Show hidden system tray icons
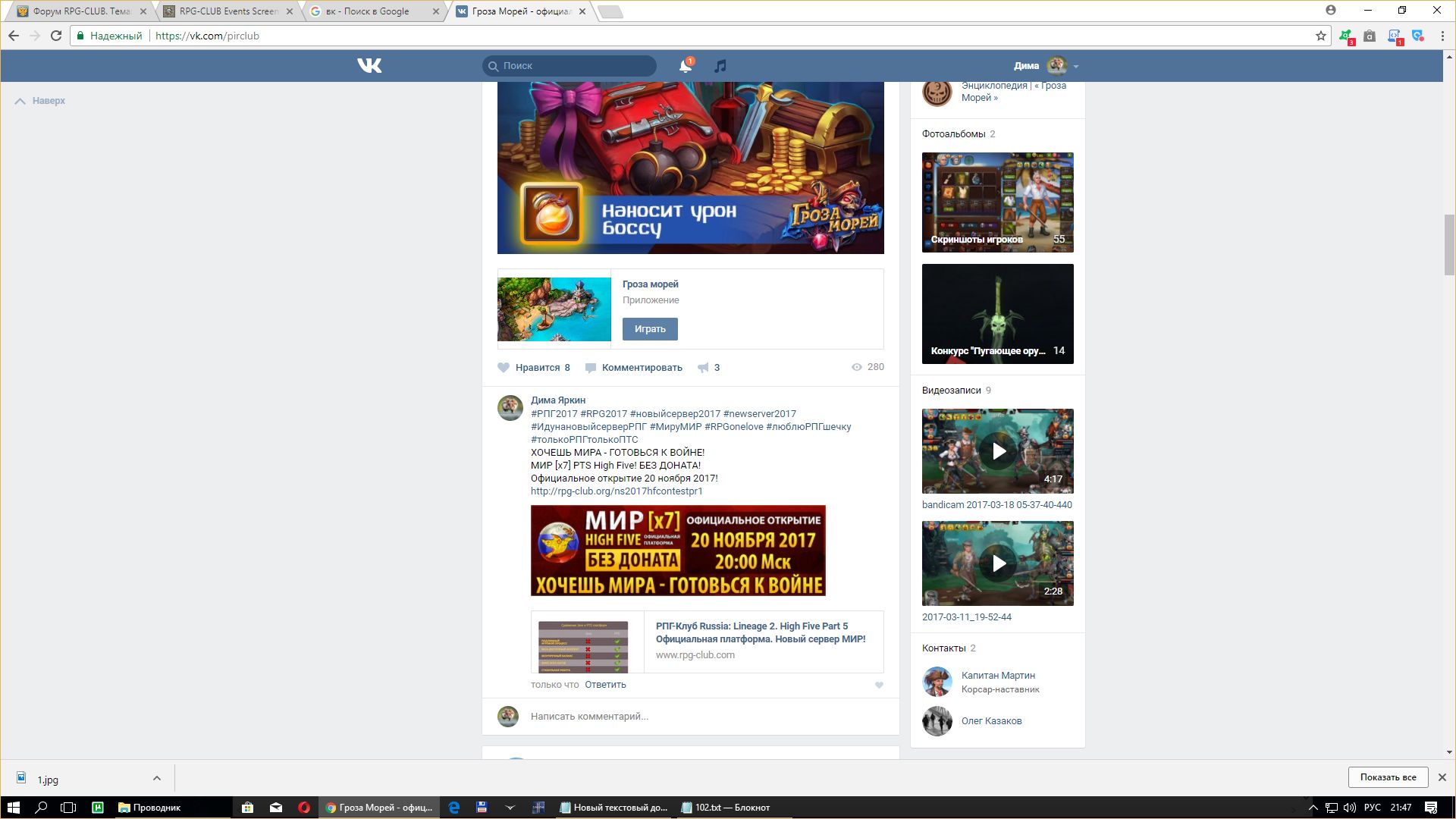The height and width of the screenshot is (819, 1456). tap(1313, 808)
